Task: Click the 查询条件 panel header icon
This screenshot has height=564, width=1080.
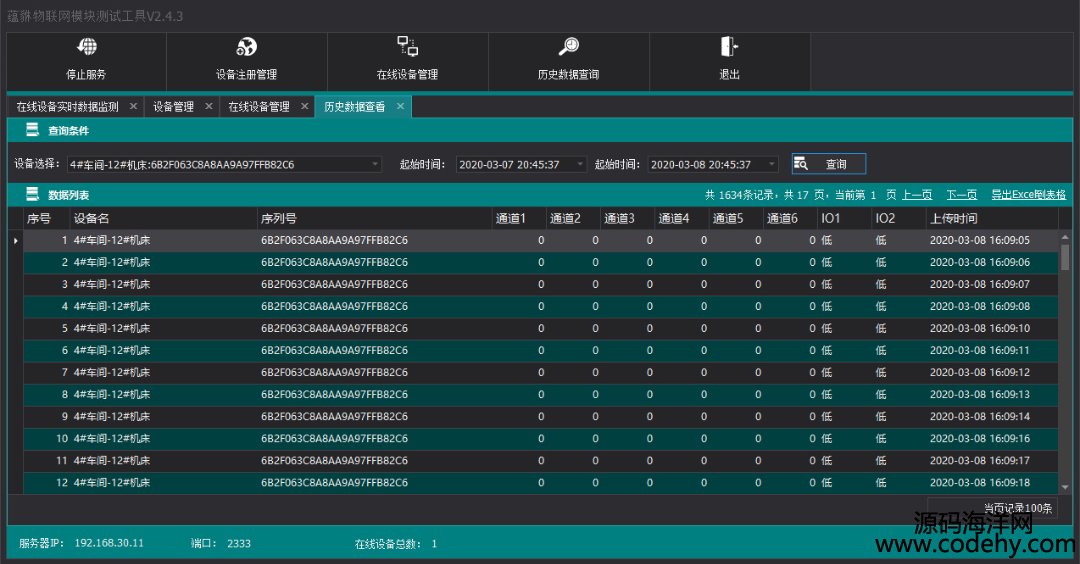Action: [32, 129]
